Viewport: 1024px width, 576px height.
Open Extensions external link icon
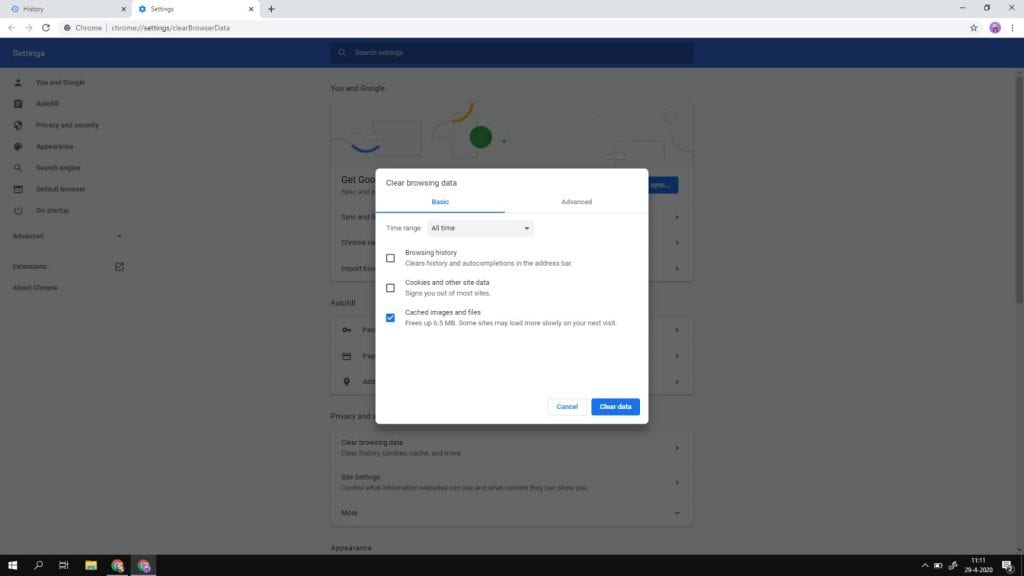(x=119, y=267)
